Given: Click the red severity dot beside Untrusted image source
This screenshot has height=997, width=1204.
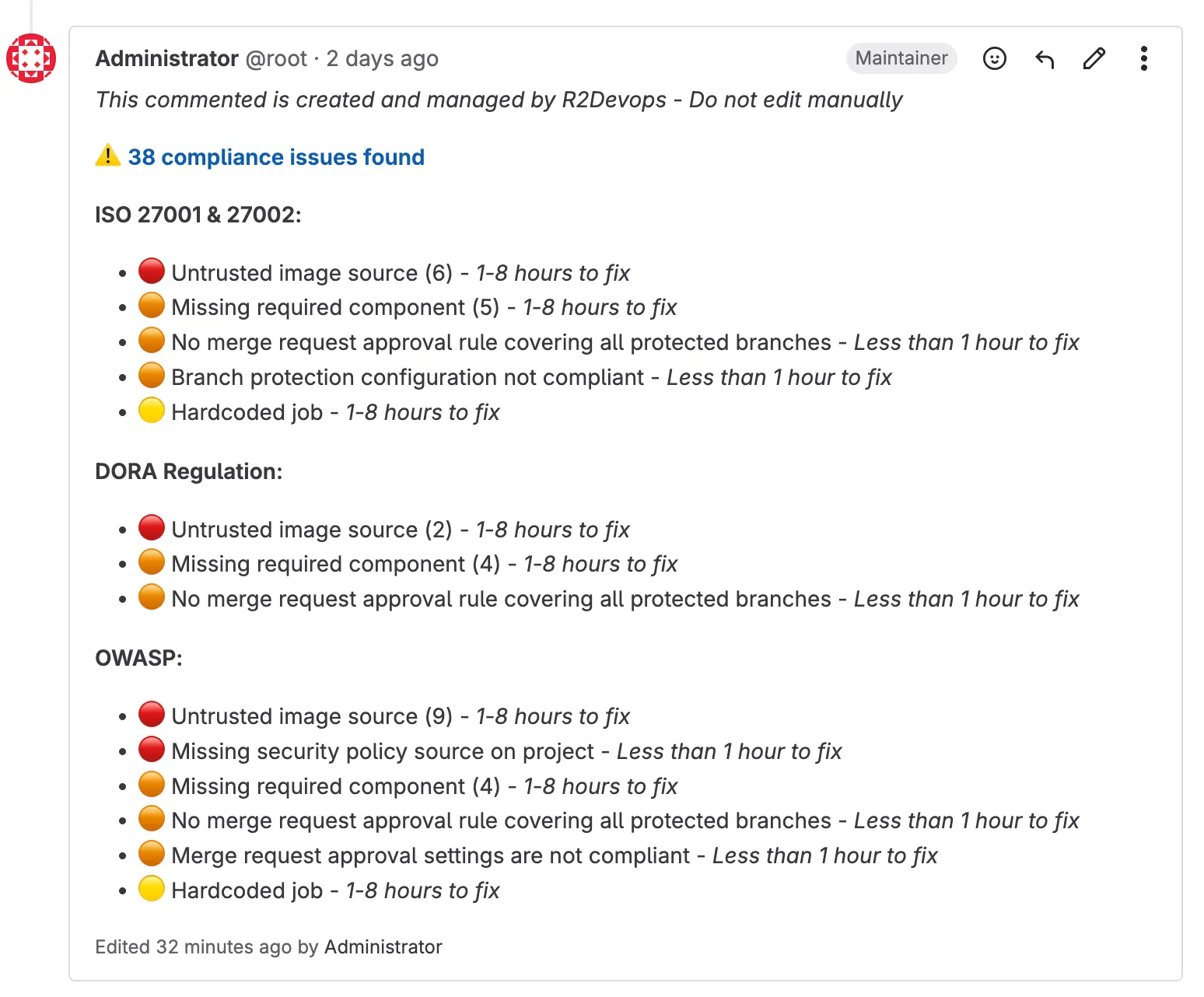Looking at the screenshot, I should pyautogui.click(x=152, y=271).
